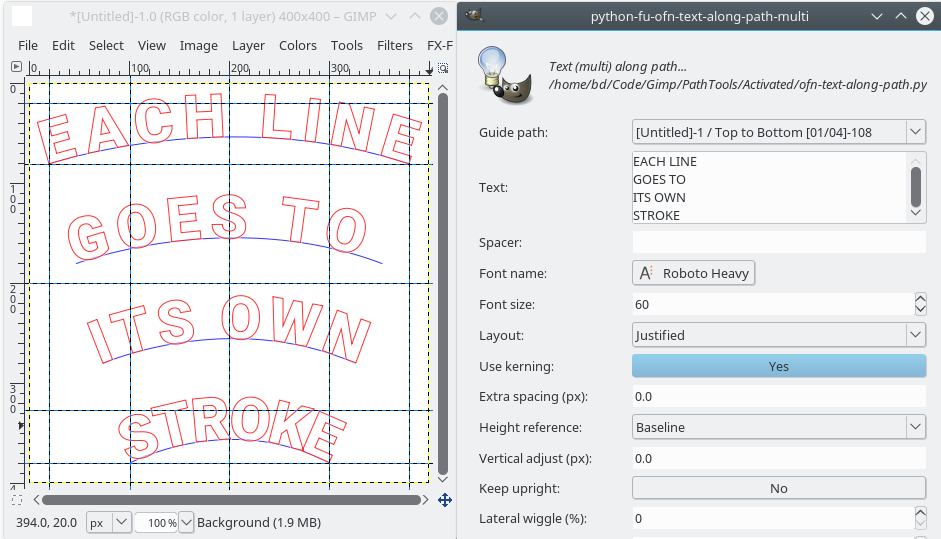The width and height of the screenshot is (941, 539).
Task: Open the Image menu
Action: [x=199, y=46]
